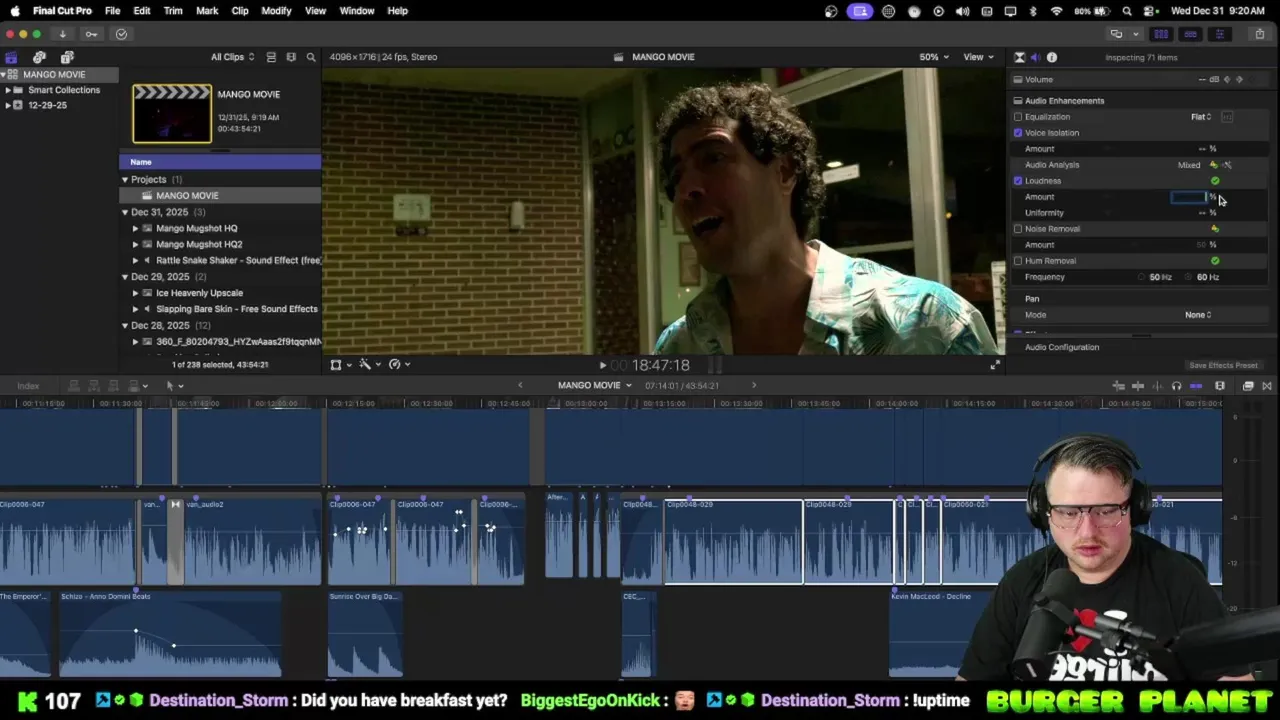The image size is (1280, 720).
Task: Open the retime speedometer pop-up in viewer
Action: tap(397, 364)
